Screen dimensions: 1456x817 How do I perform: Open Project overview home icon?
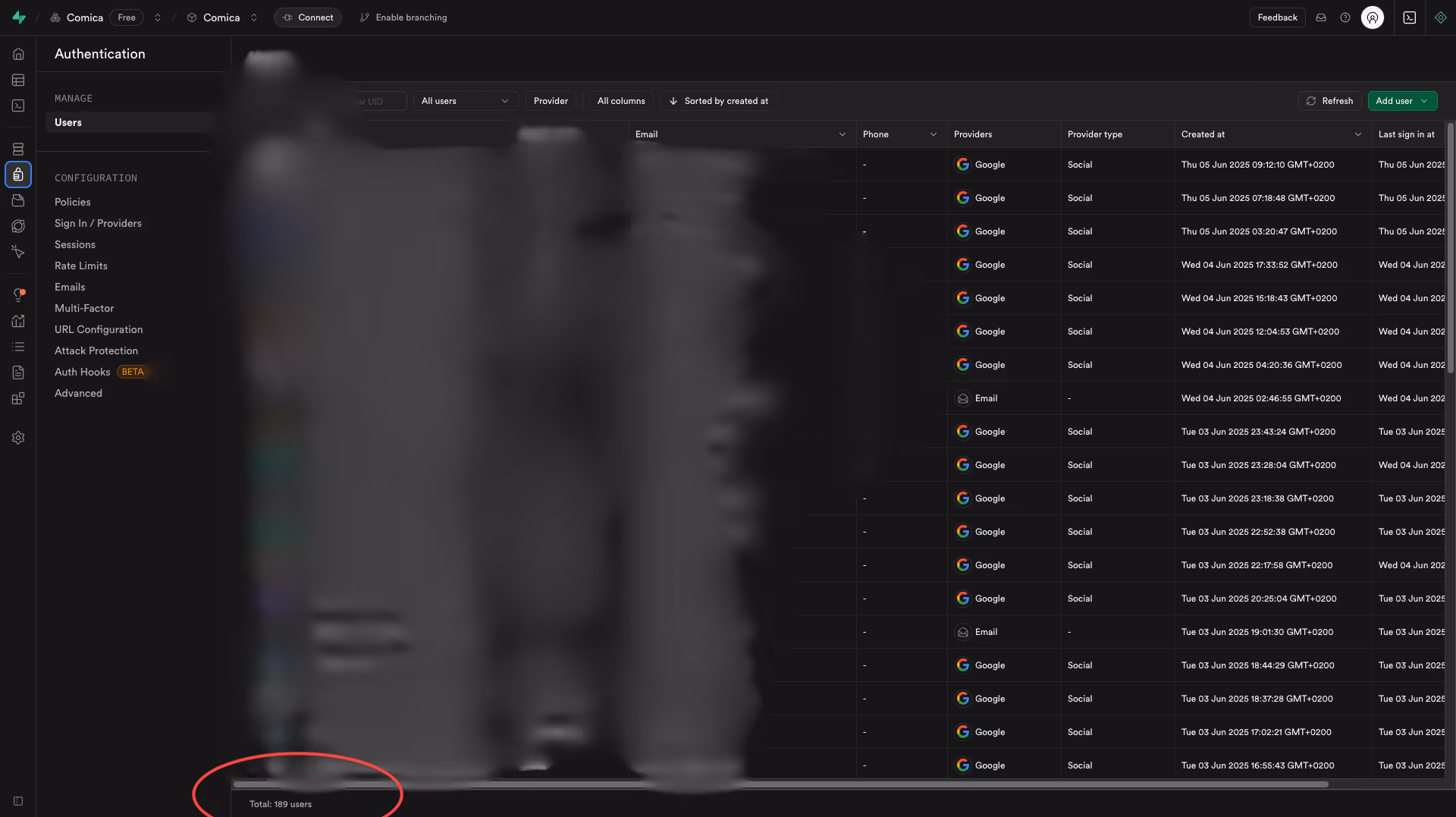(x=18, y=54)
